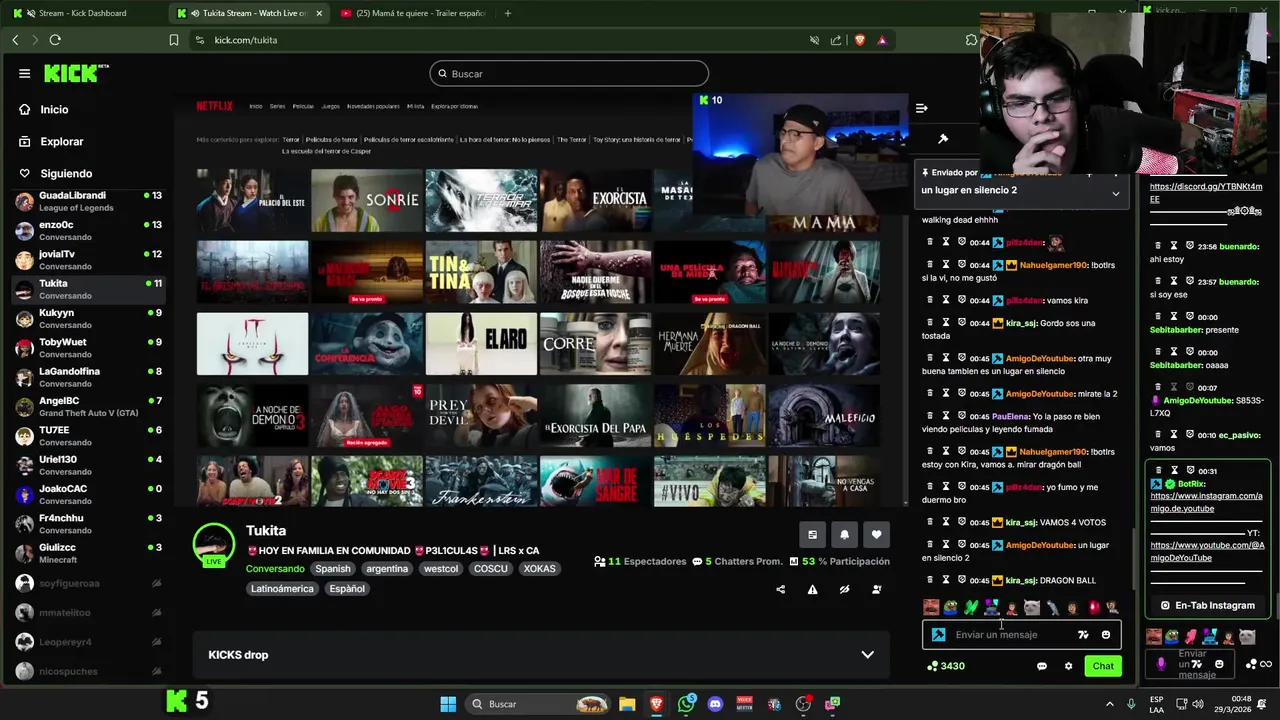Image resolution: width=1280 pixels, height=720 pixels.
Task: Open jovialTv channel in sidebar
Action: [x=89, y=260]
